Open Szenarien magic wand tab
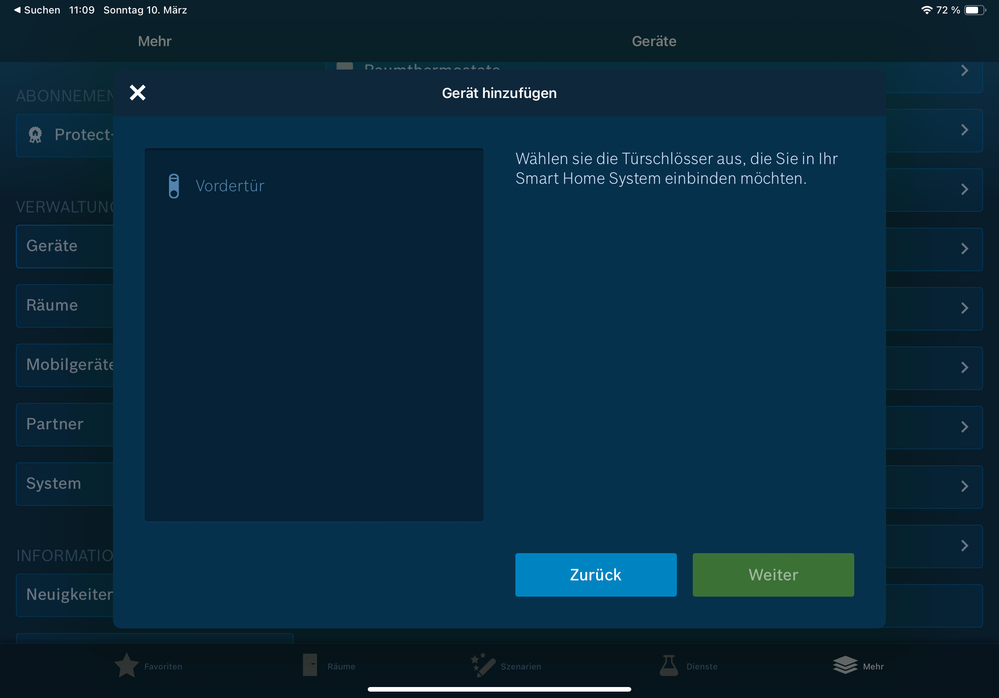This screenshot has width=999, height=698. [483, 666]
